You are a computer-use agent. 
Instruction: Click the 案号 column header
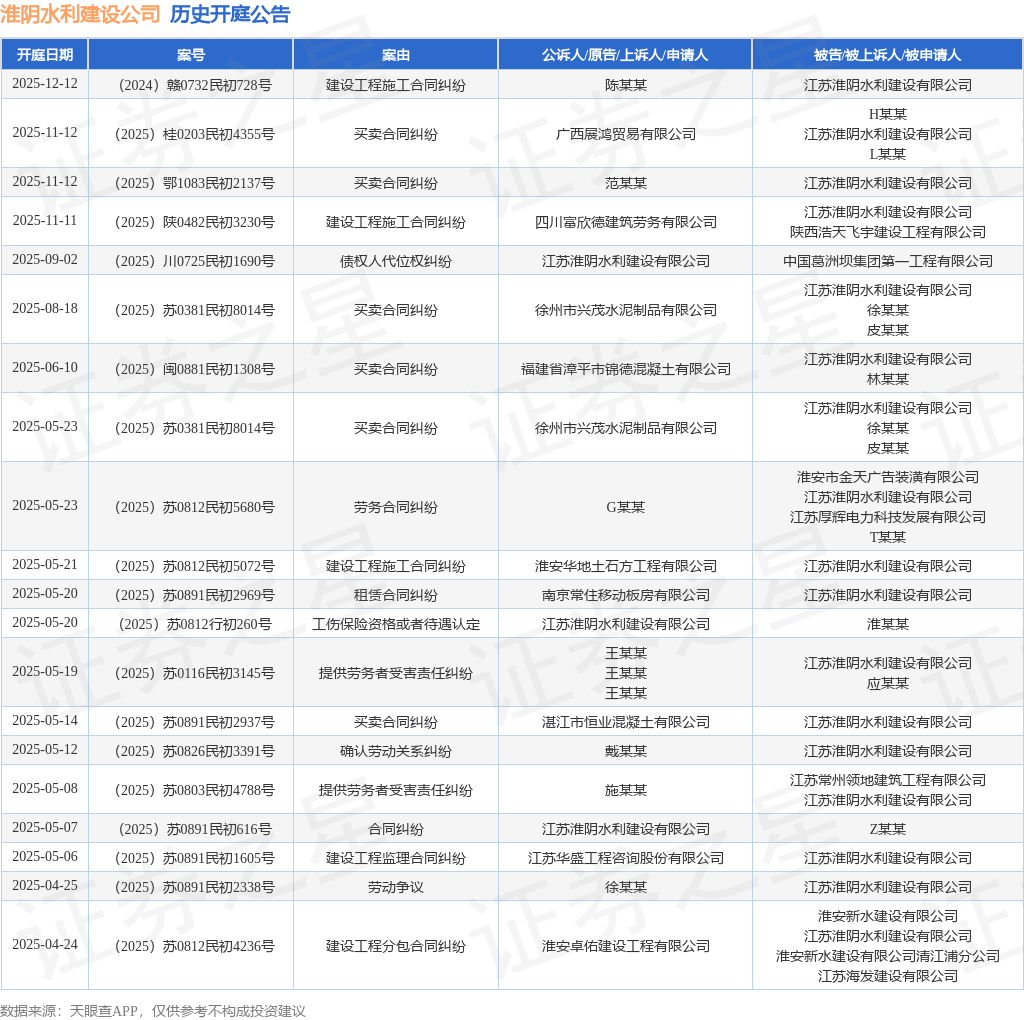(x=191, y=55)
